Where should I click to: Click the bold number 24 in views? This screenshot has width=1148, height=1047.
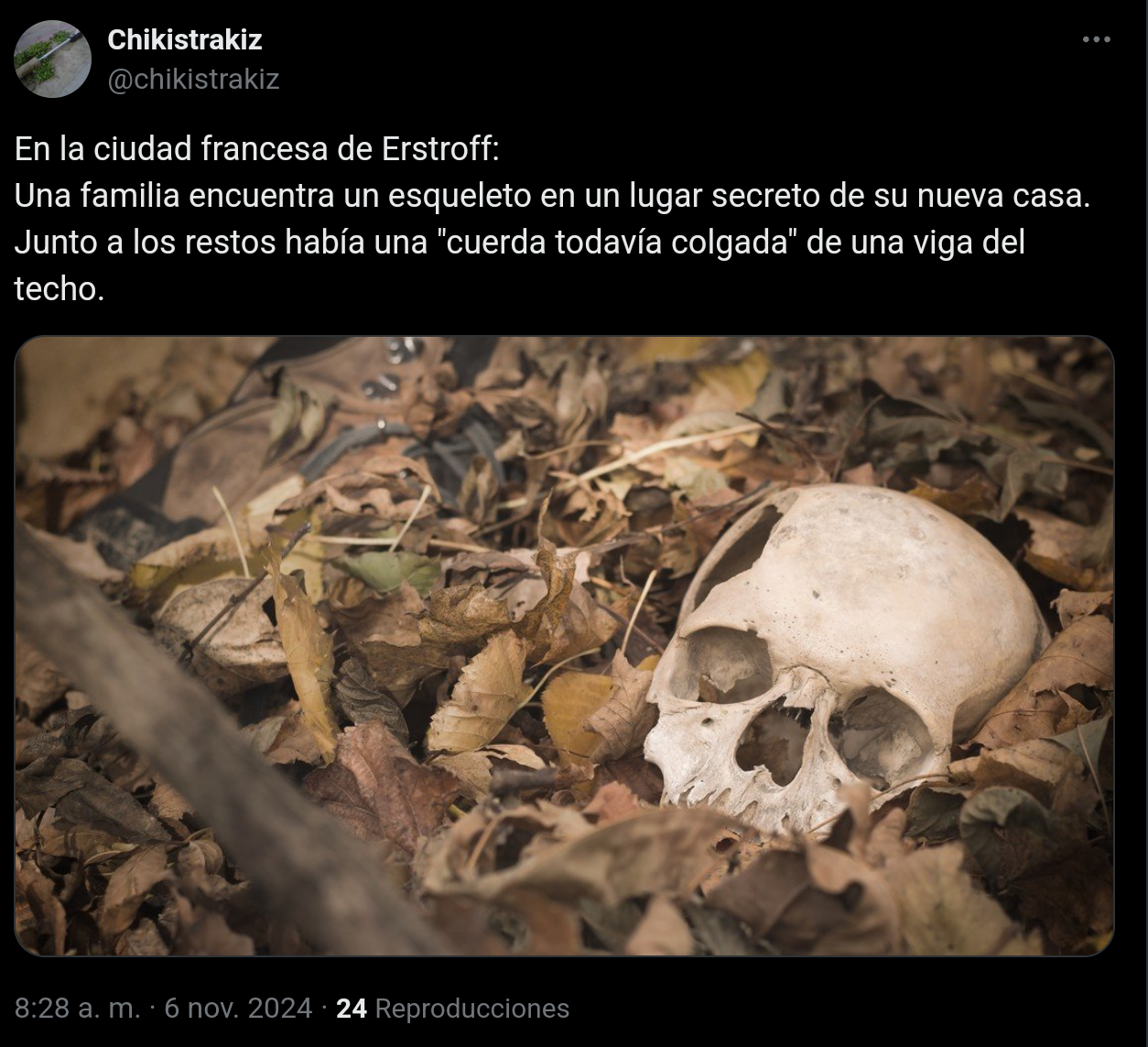[x=352, y=1008]
